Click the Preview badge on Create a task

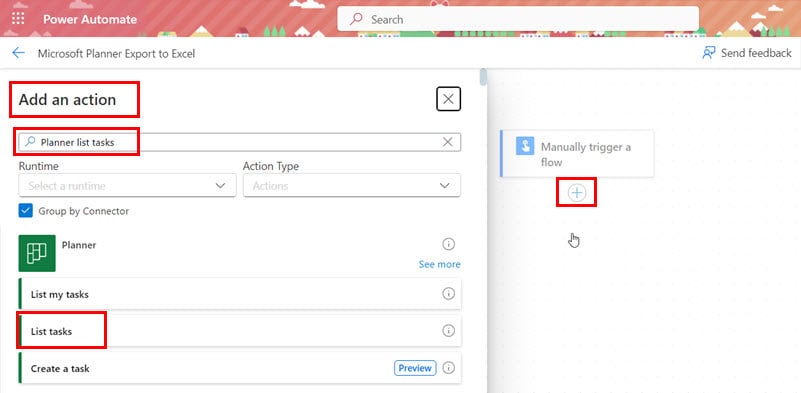coord(415,368)
